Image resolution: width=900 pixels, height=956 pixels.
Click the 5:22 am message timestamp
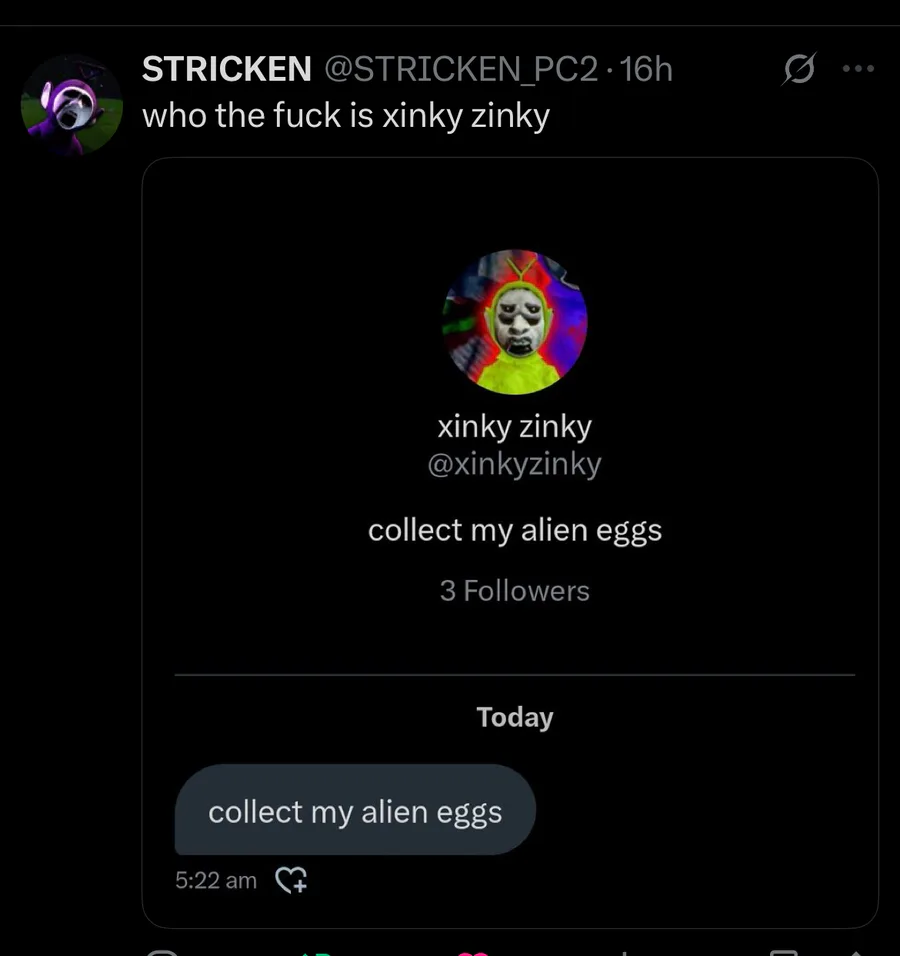216,880
